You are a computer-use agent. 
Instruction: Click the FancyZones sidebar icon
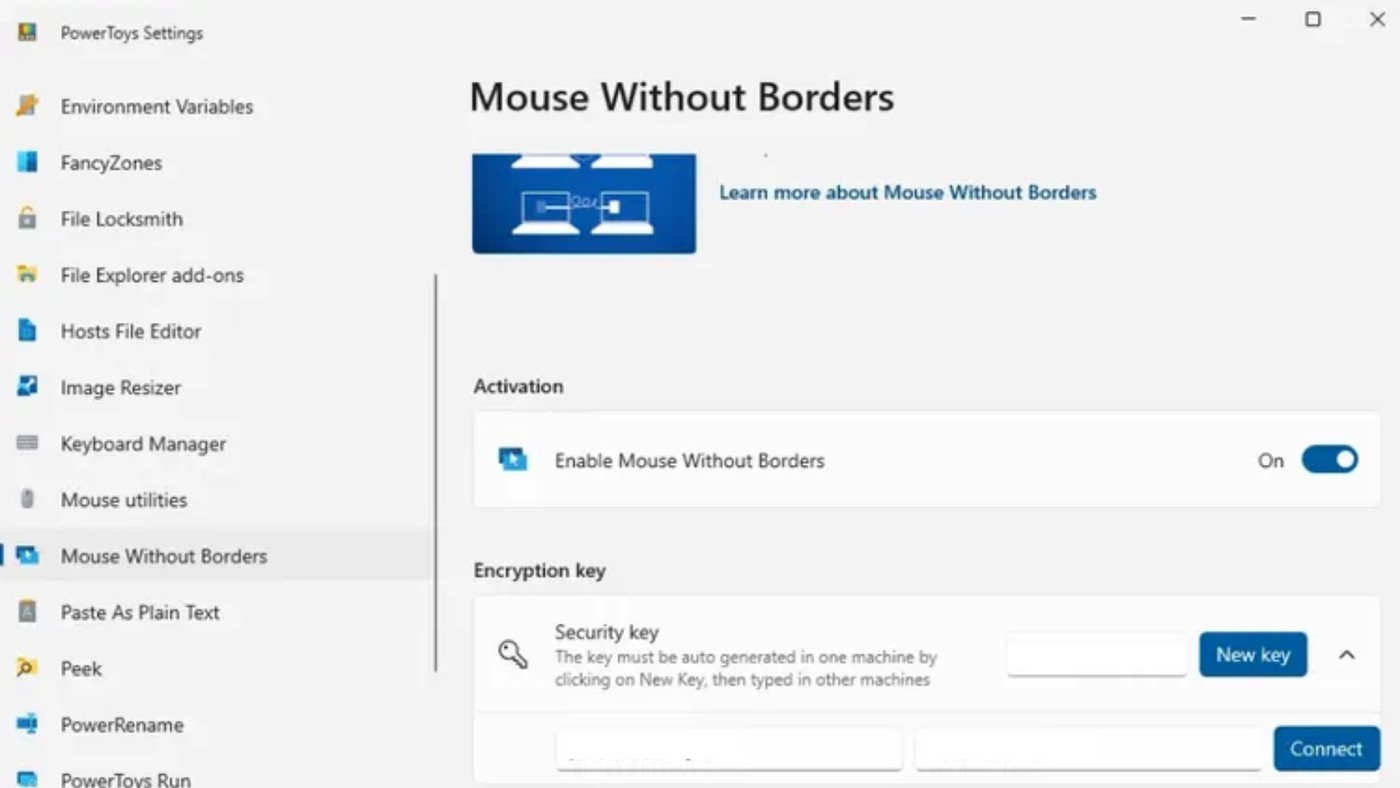[x=27, y=162]
